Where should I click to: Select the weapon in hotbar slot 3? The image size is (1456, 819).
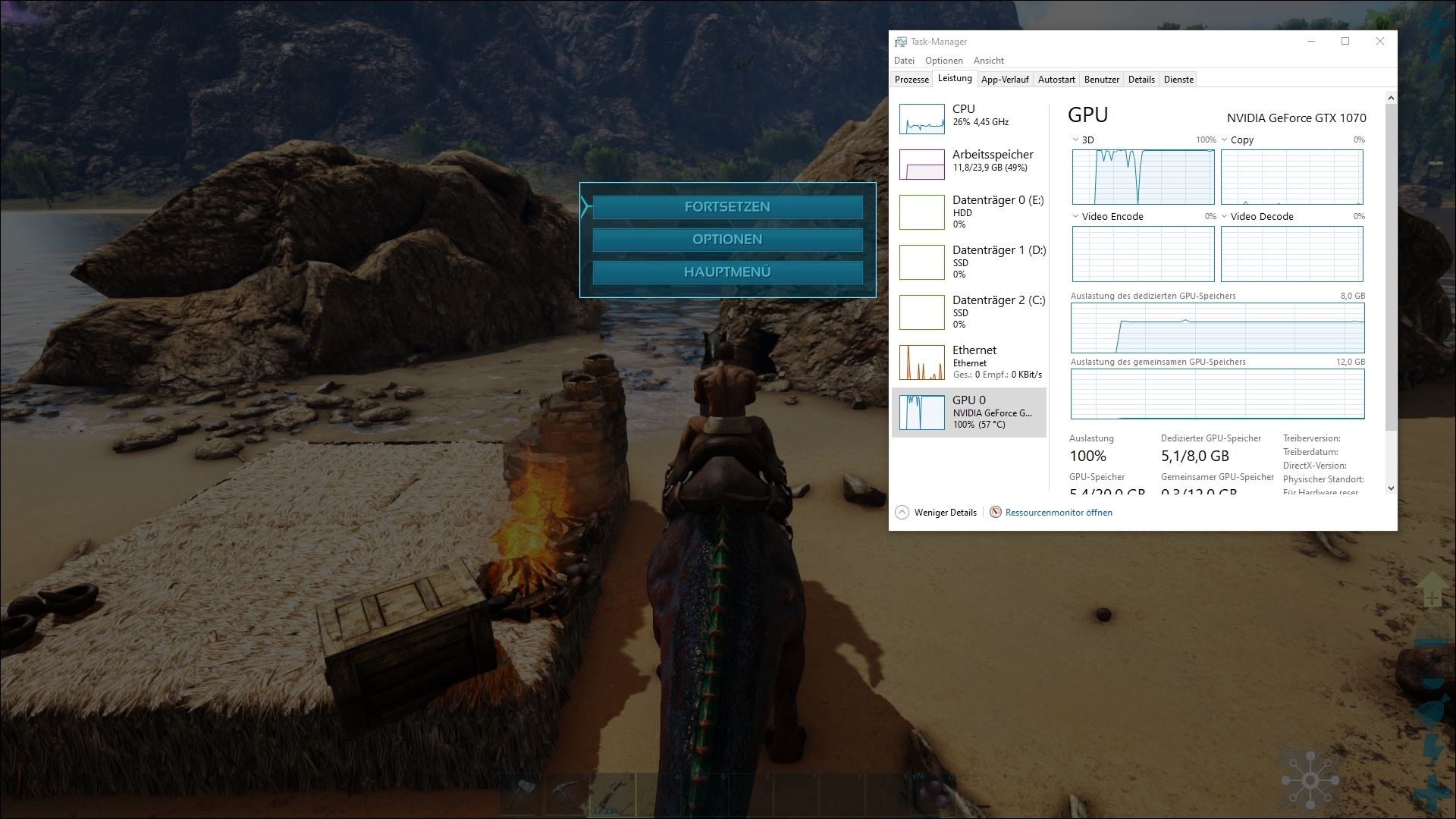[613, 794]
